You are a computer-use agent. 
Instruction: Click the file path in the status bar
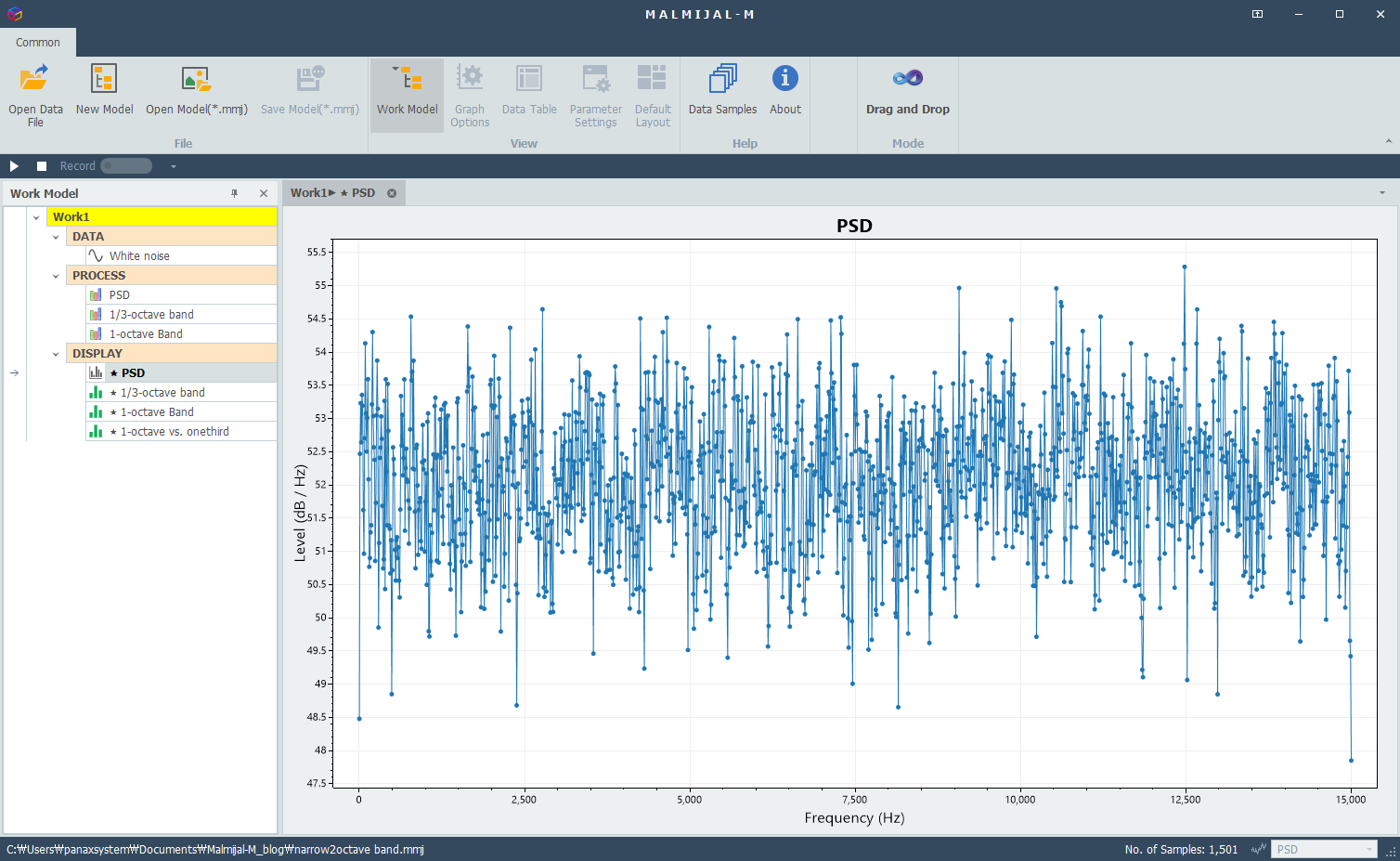(215, 850)
